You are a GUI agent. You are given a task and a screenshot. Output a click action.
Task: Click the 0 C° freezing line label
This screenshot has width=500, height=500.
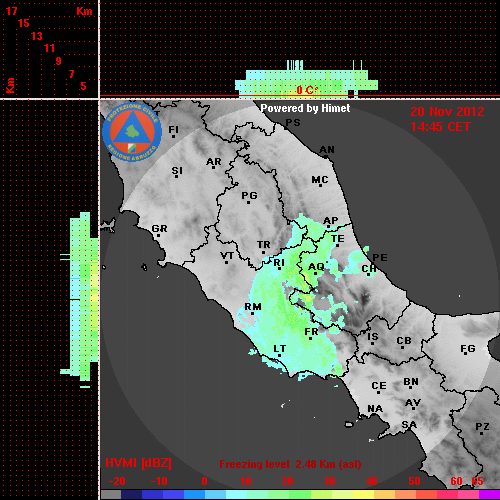(x=307, y=90)
